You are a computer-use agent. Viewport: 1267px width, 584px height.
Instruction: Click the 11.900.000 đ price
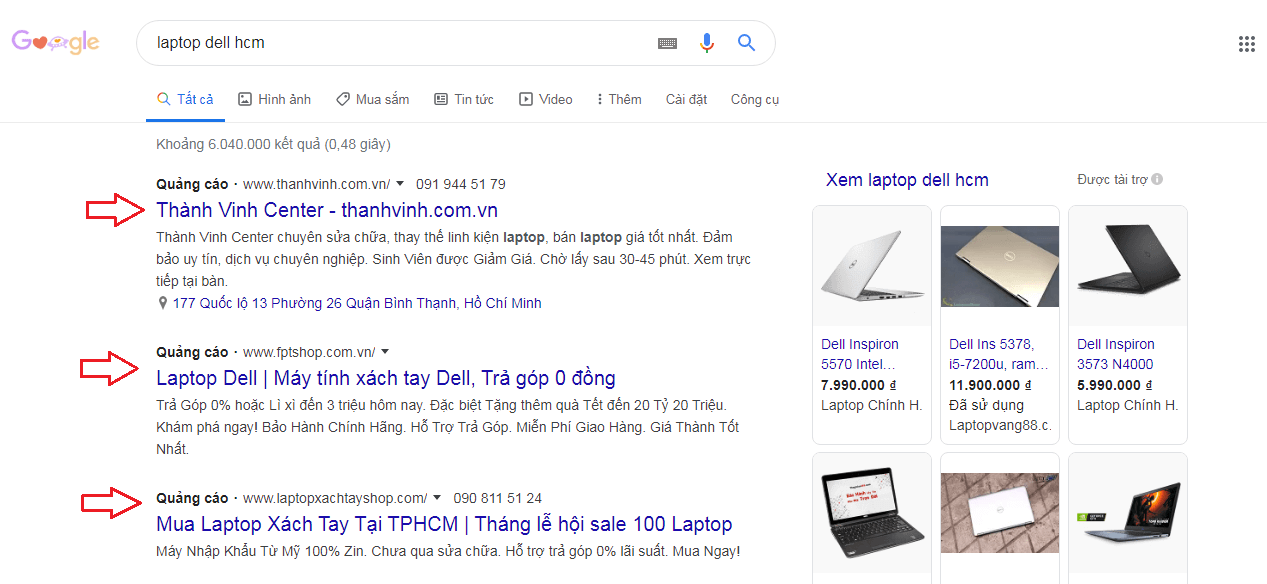pyautogui.click(x=990, y=385)
